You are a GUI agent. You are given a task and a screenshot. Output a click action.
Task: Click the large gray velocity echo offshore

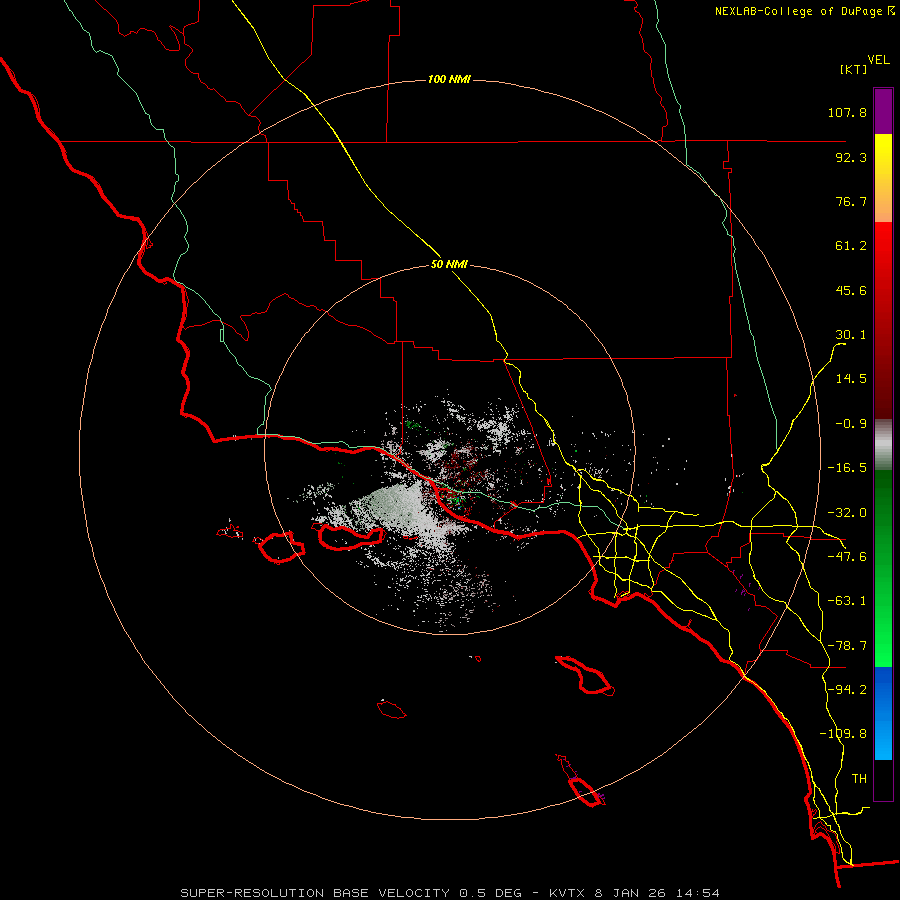click(x=396, y=505)
